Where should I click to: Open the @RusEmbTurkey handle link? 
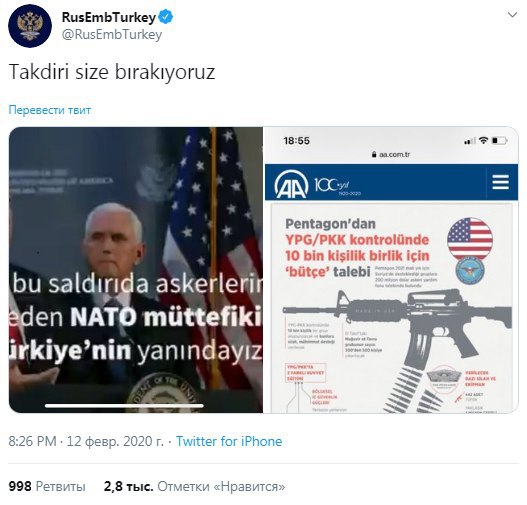coord(112,35)
